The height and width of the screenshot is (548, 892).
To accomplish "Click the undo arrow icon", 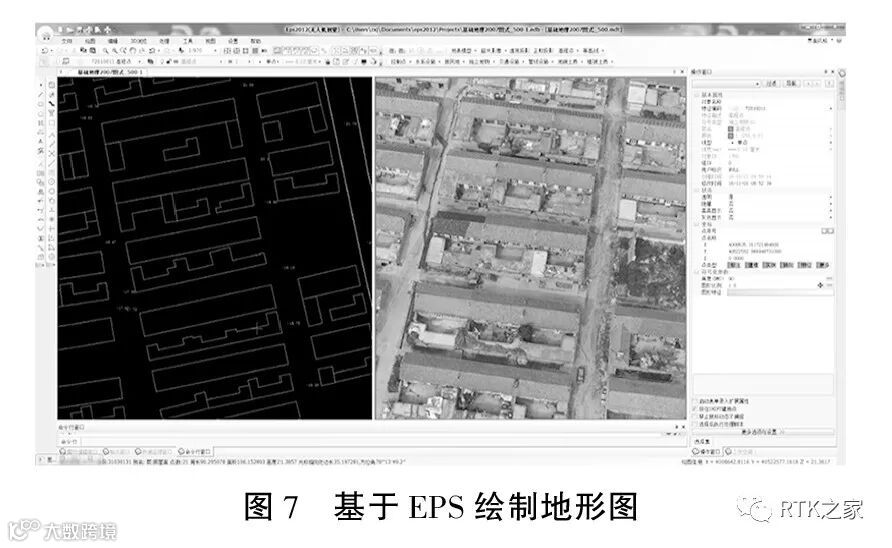I will (45, 51).
